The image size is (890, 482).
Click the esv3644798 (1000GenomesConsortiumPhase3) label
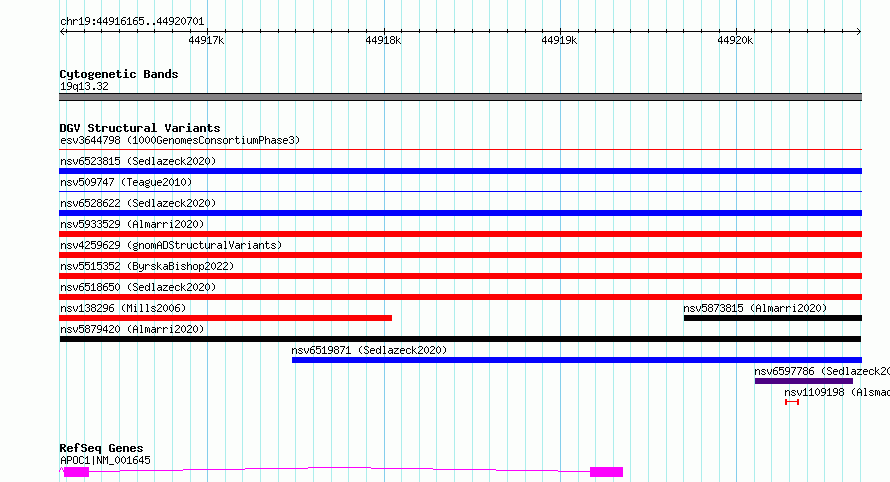[180, 140]
